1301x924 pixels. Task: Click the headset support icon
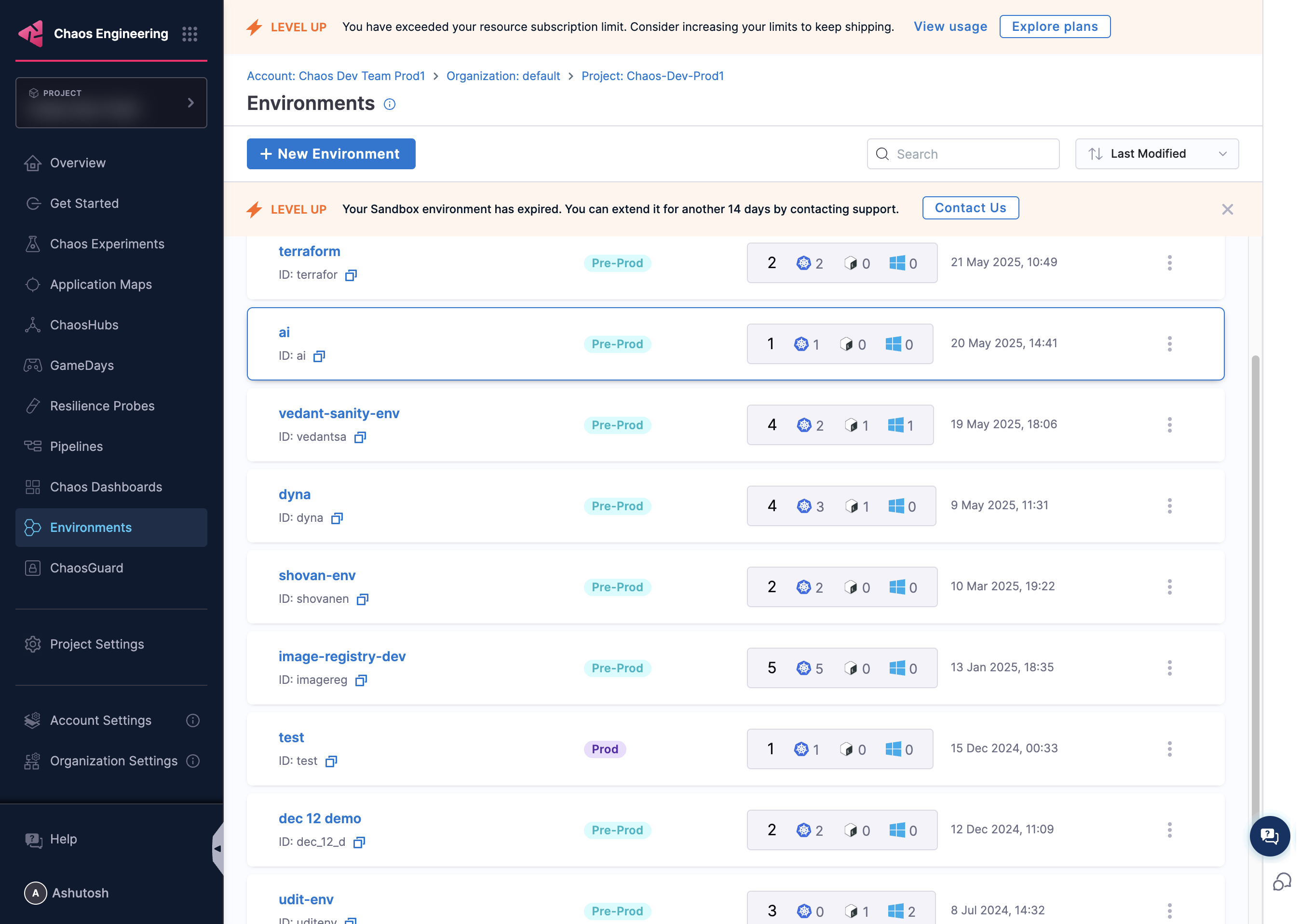tap(1282, 883)
